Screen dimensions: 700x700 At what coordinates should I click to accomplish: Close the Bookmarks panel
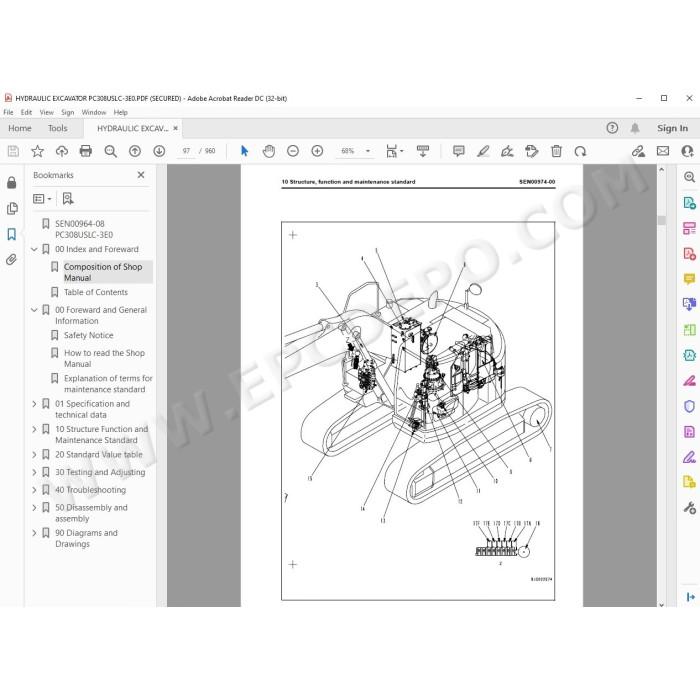(x=141, y=175)
